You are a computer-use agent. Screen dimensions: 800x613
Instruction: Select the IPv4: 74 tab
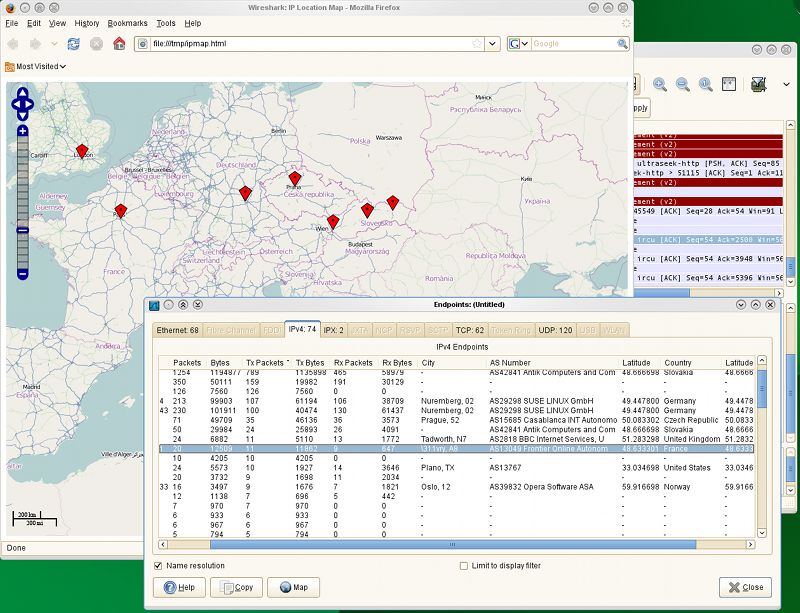pos(303,330)
